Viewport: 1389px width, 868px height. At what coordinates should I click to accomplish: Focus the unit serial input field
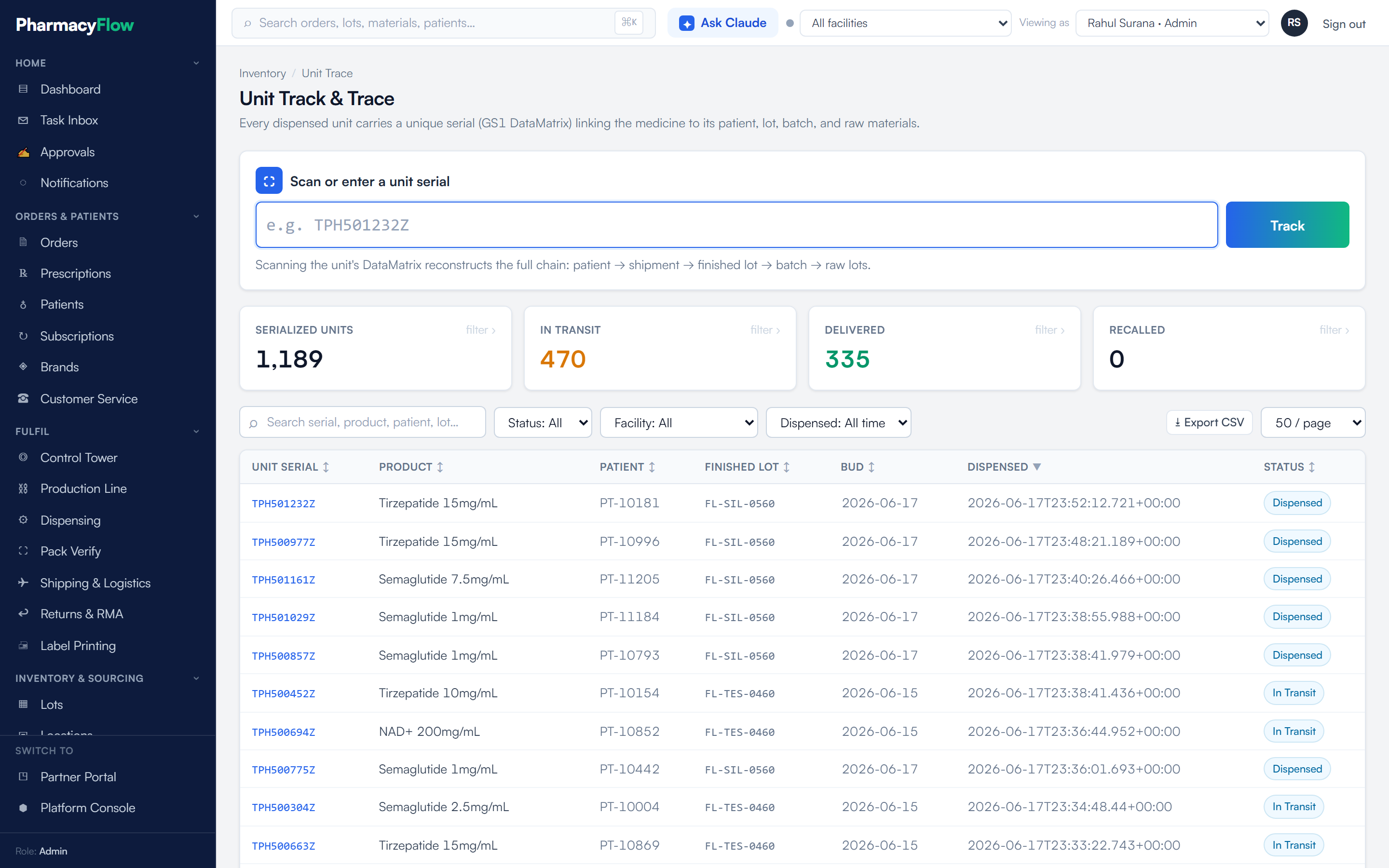pos(736,225)
